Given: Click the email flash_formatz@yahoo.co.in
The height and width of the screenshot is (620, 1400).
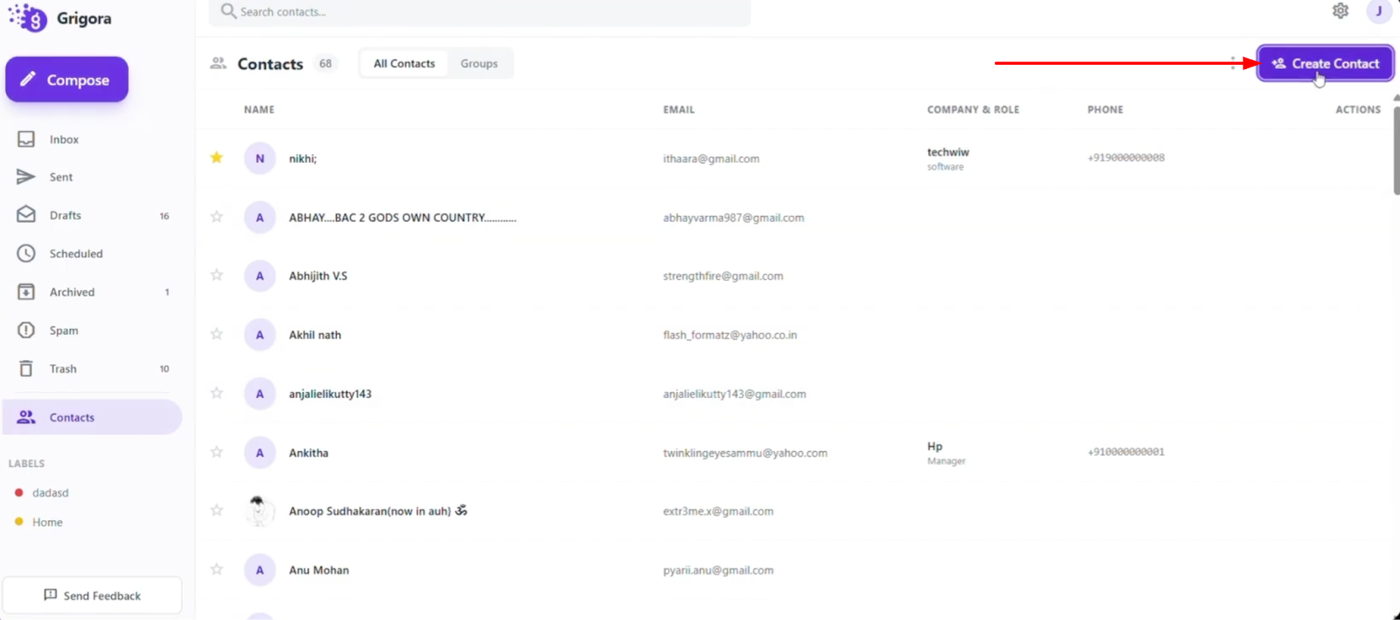Looking at the screenshot, I should pos(730,335).
